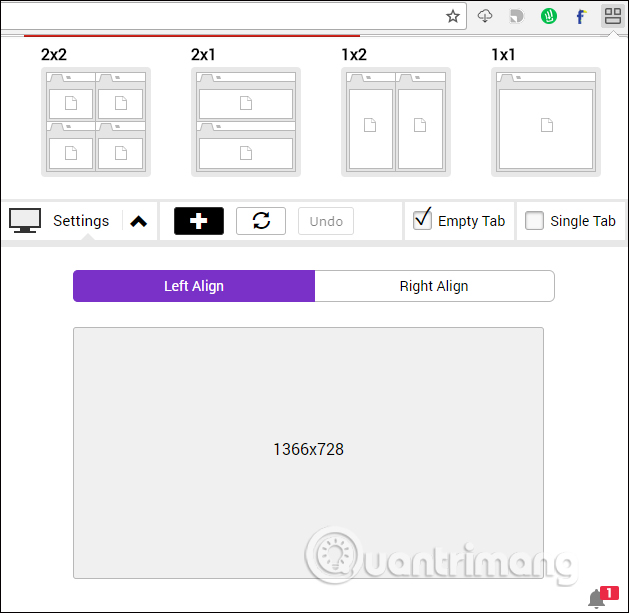Toggle the Tab Resize extension icon
The height and width of the screenshot is (613, 629).
pos(613,16)
